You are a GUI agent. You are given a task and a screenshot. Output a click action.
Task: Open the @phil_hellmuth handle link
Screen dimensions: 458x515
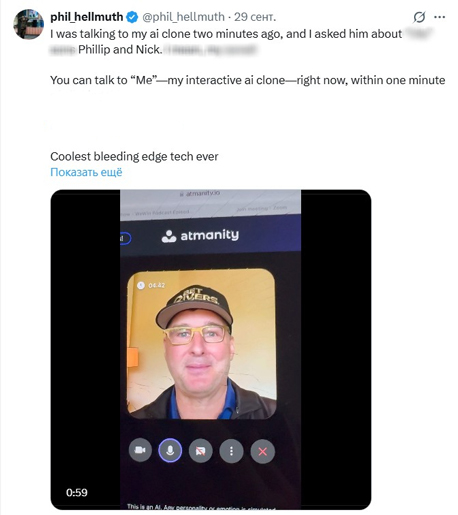(x=183, y=17)
